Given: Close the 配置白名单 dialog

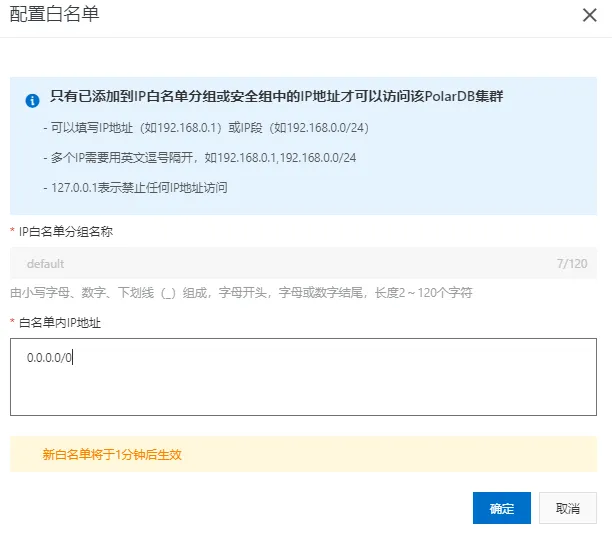Looking at the screenshot, I should [588, 15].
